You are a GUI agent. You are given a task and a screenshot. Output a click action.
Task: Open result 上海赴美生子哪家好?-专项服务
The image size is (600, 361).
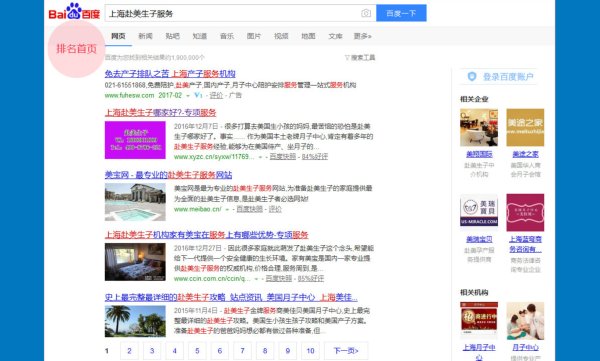(160, 113)
